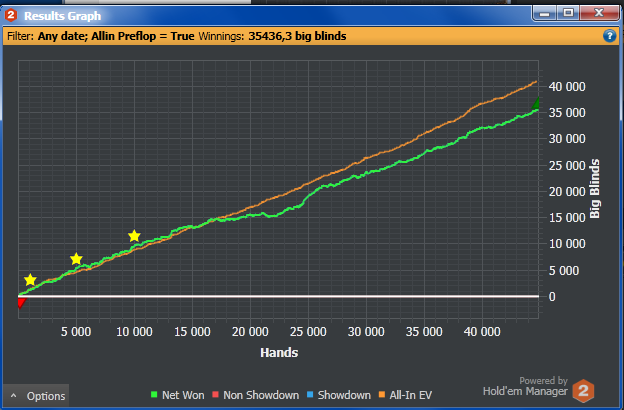This screenshot has width=624, height=410.
Task: Click the filter text 'Any date; Allin Preflop = True'
Action: click(116, 36)
